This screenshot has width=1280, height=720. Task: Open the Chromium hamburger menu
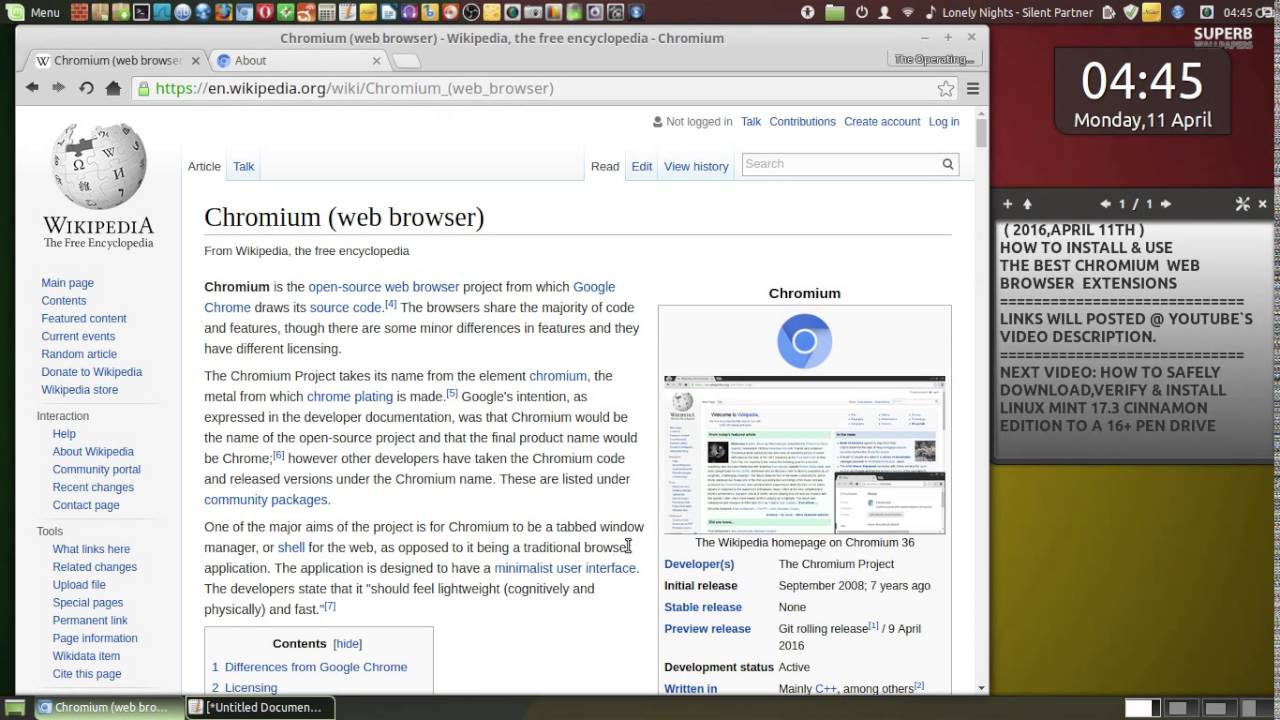(972, 88)
